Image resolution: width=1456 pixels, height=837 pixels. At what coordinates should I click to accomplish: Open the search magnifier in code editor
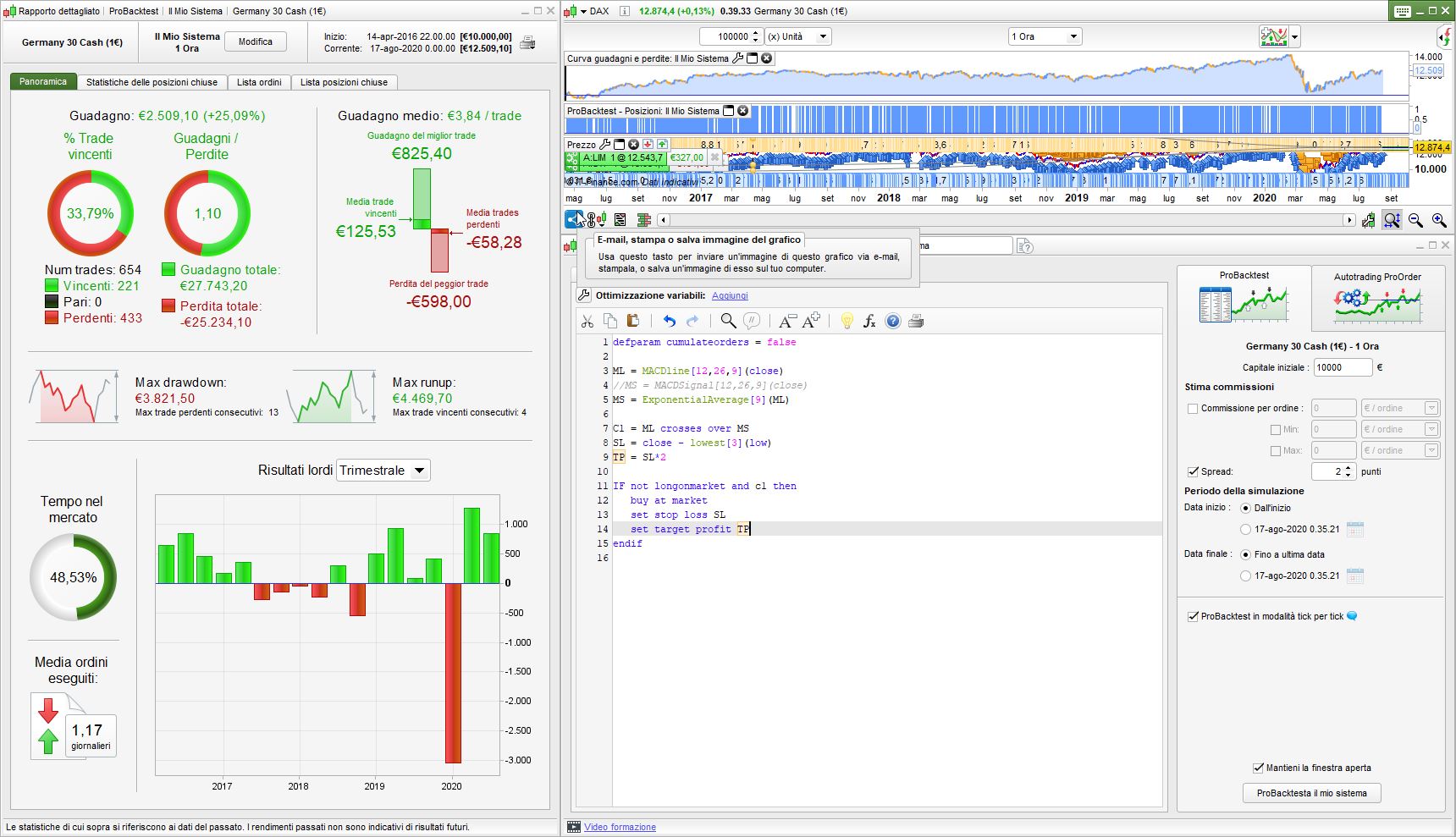[x=727, y=321]
